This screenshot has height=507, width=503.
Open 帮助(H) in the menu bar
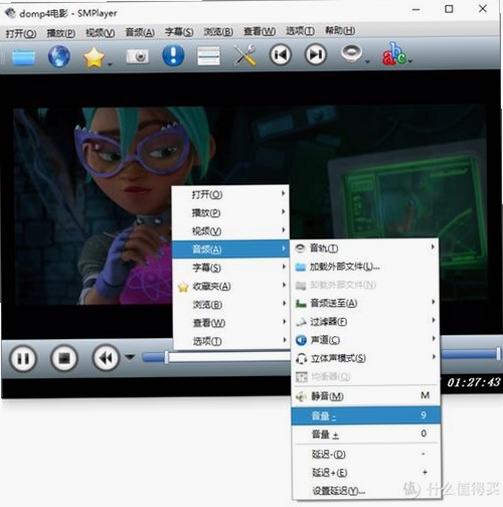pyautogui.click(x=340, y=31)
